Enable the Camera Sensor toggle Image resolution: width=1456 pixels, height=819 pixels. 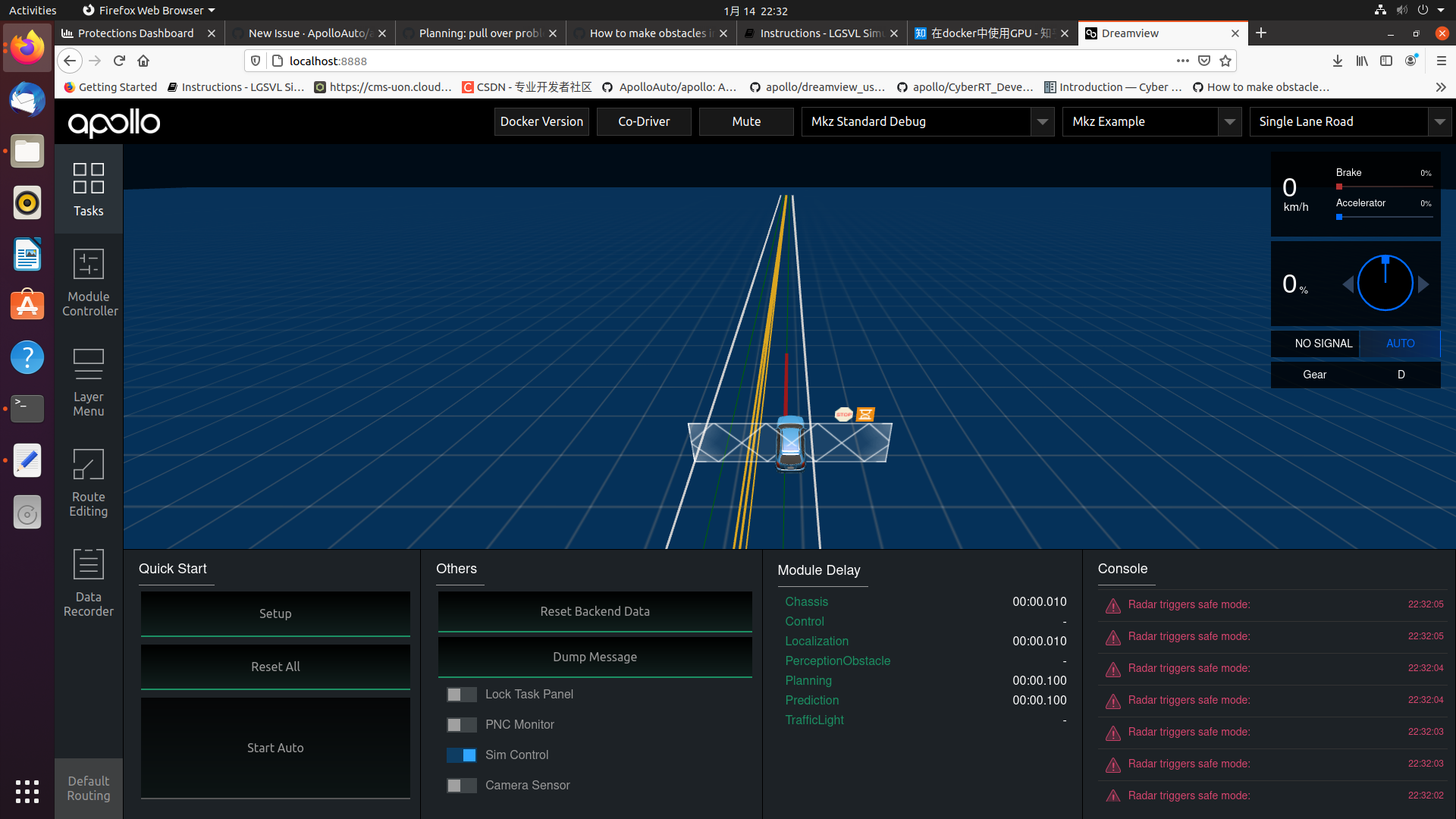461,786
